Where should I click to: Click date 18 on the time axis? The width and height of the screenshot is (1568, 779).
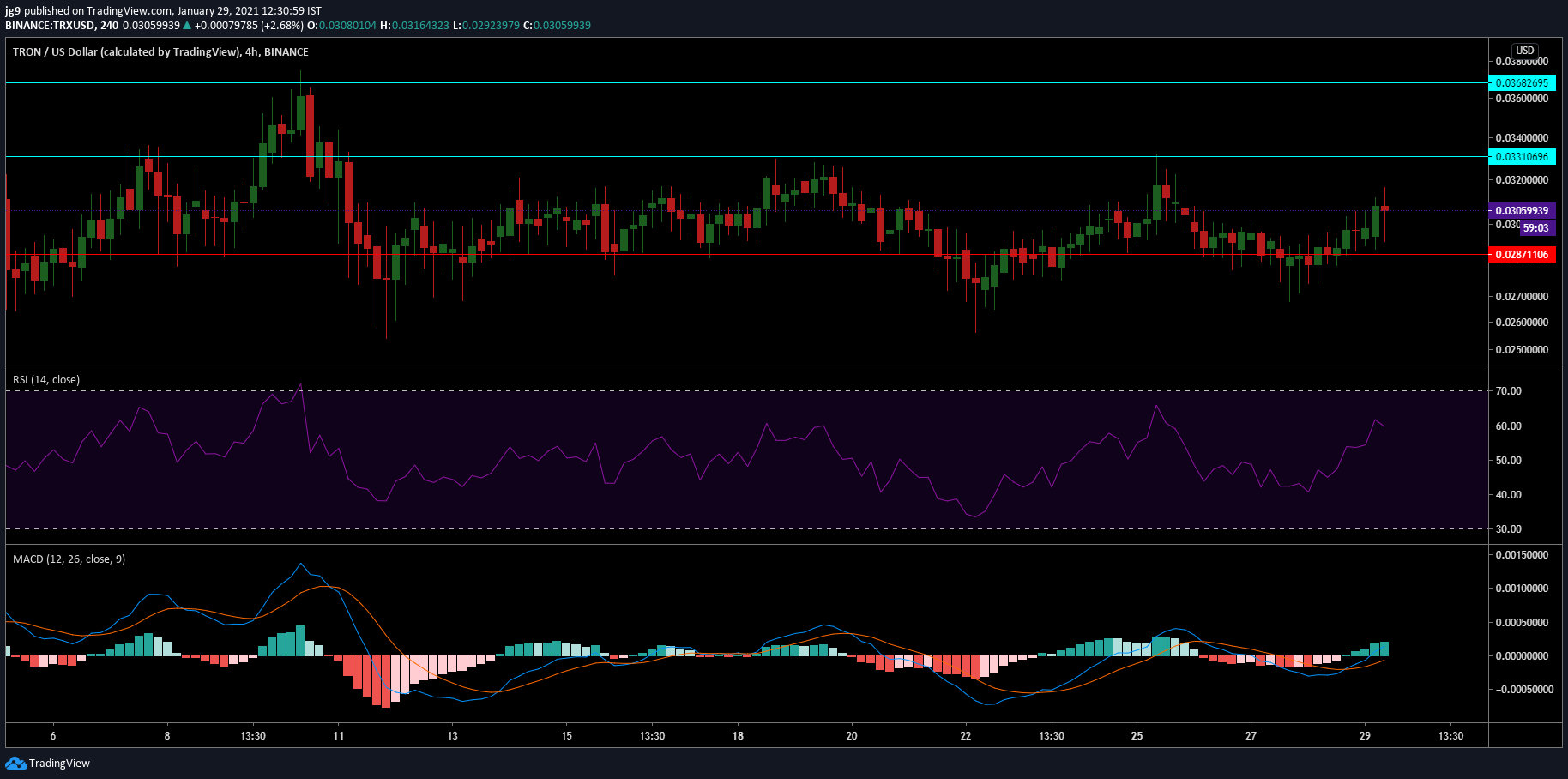click(x=738, y=736)
